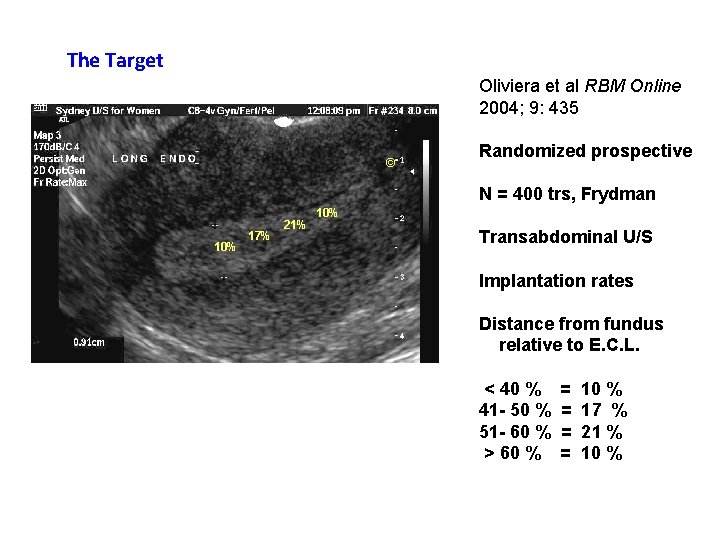
Task: Click the yellow "21%" label on ultrasound
Action: click(294, 225)
